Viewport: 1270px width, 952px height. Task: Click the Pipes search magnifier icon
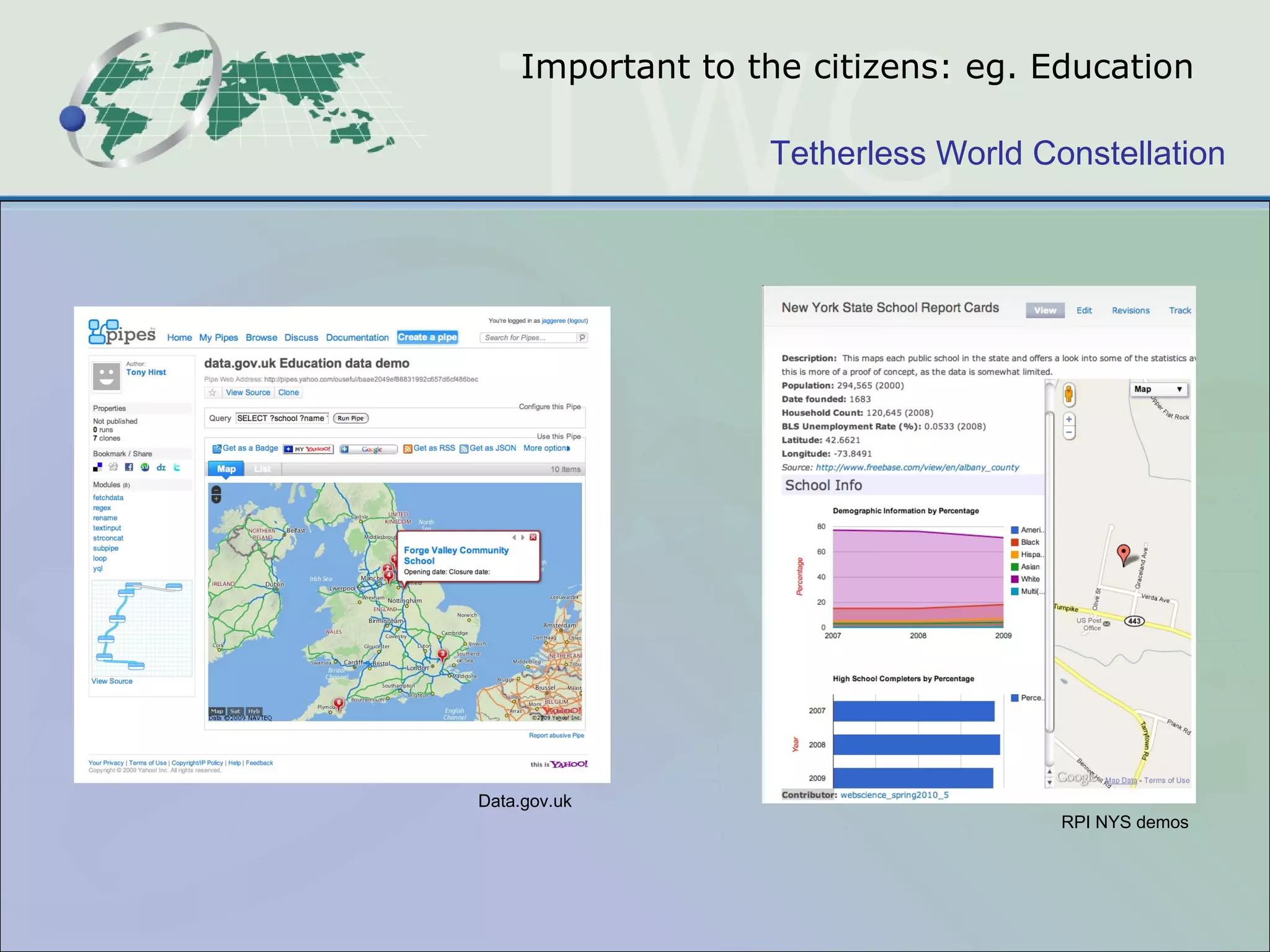(582, 338)
